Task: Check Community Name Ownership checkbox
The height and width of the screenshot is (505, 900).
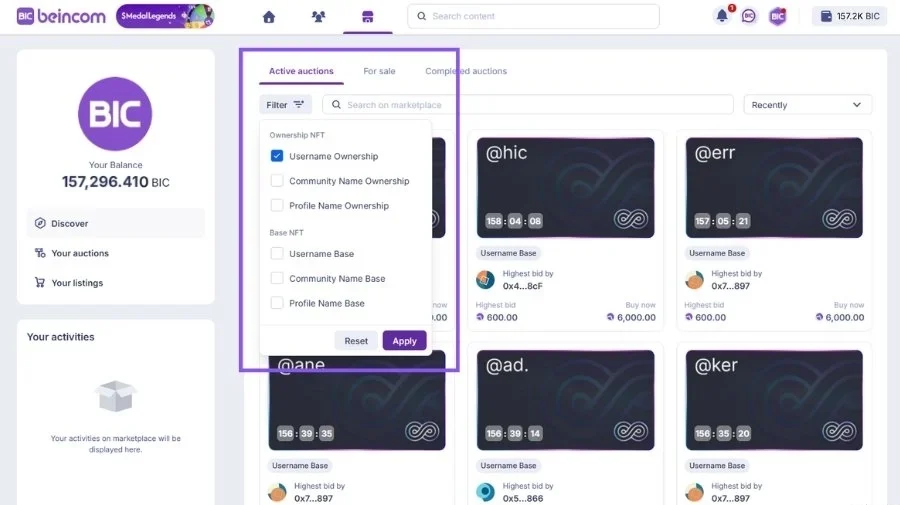Action: click(277, 181)
